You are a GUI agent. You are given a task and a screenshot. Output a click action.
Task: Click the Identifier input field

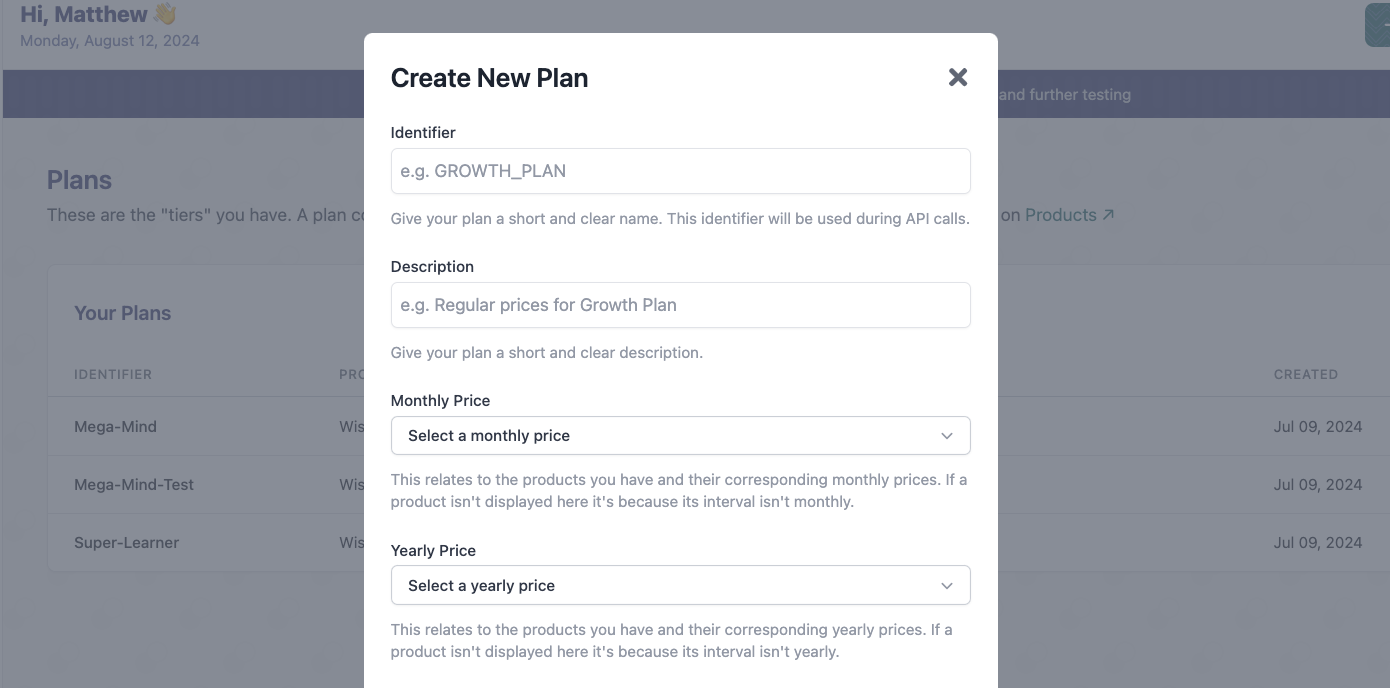tap(680, 171)
